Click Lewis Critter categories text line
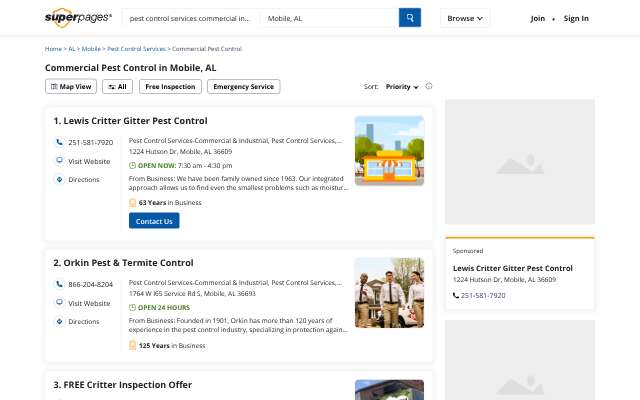 coord(236,140)
